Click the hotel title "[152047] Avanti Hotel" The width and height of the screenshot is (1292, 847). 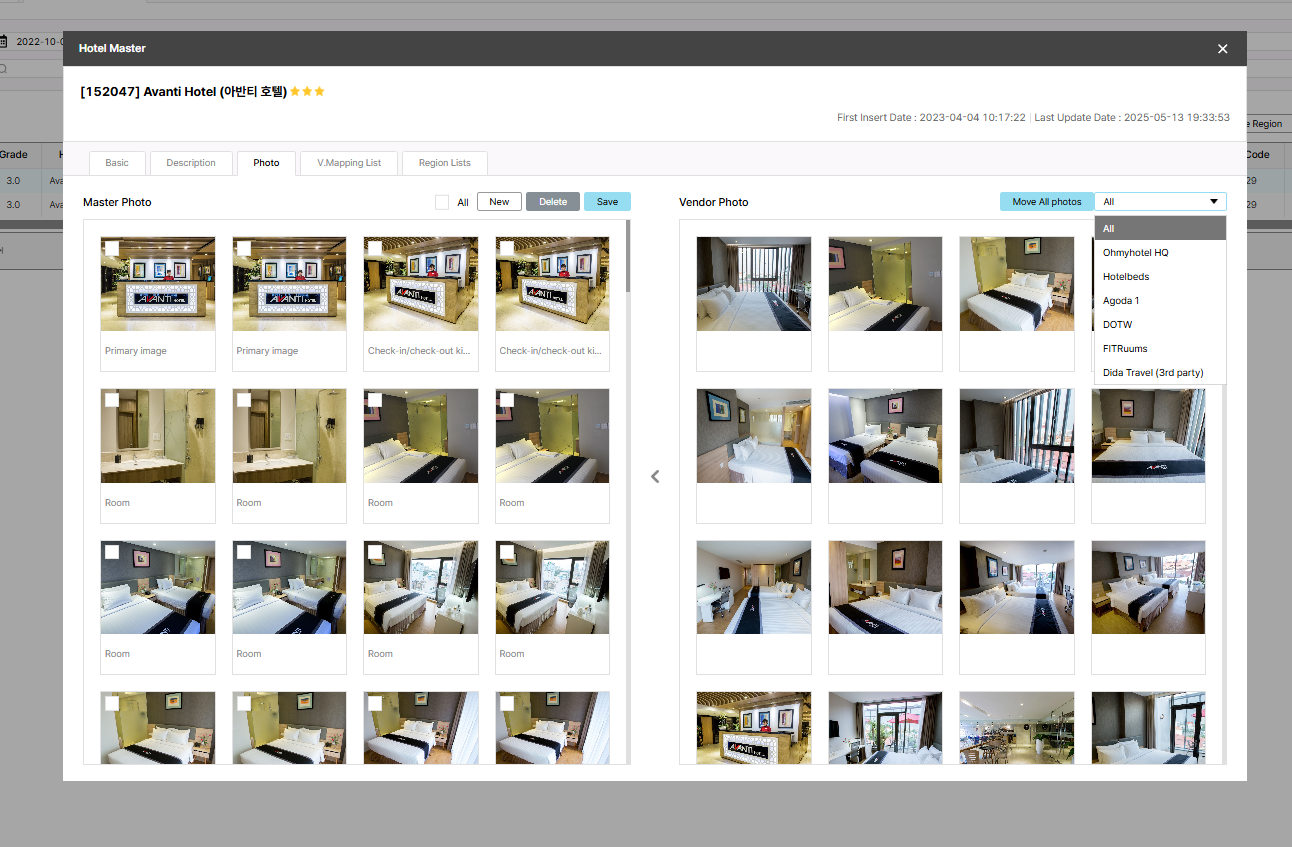click(x=183, y=92)
